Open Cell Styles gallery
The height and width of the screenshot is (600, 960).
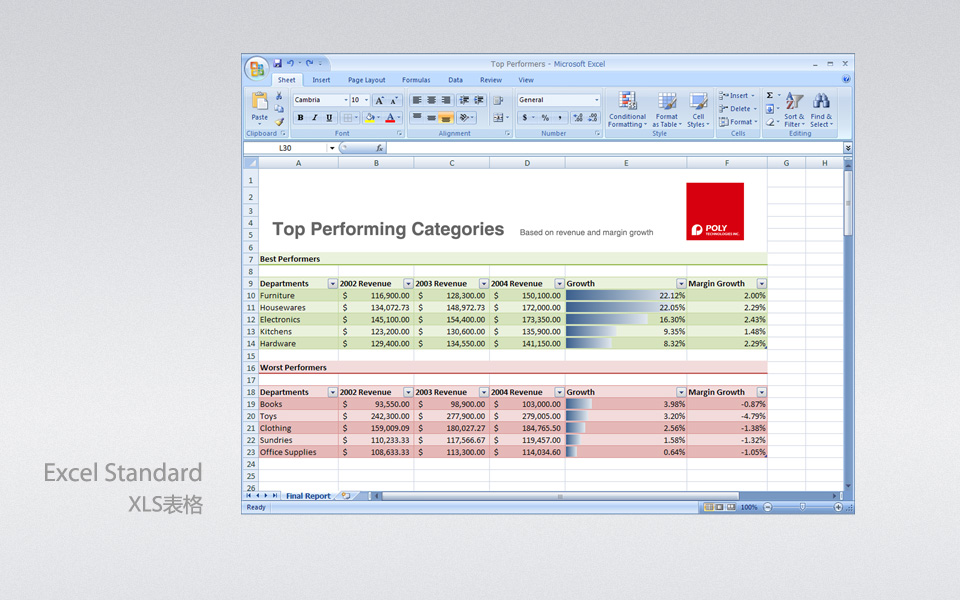pyautogui.click(x=698, y=110)
